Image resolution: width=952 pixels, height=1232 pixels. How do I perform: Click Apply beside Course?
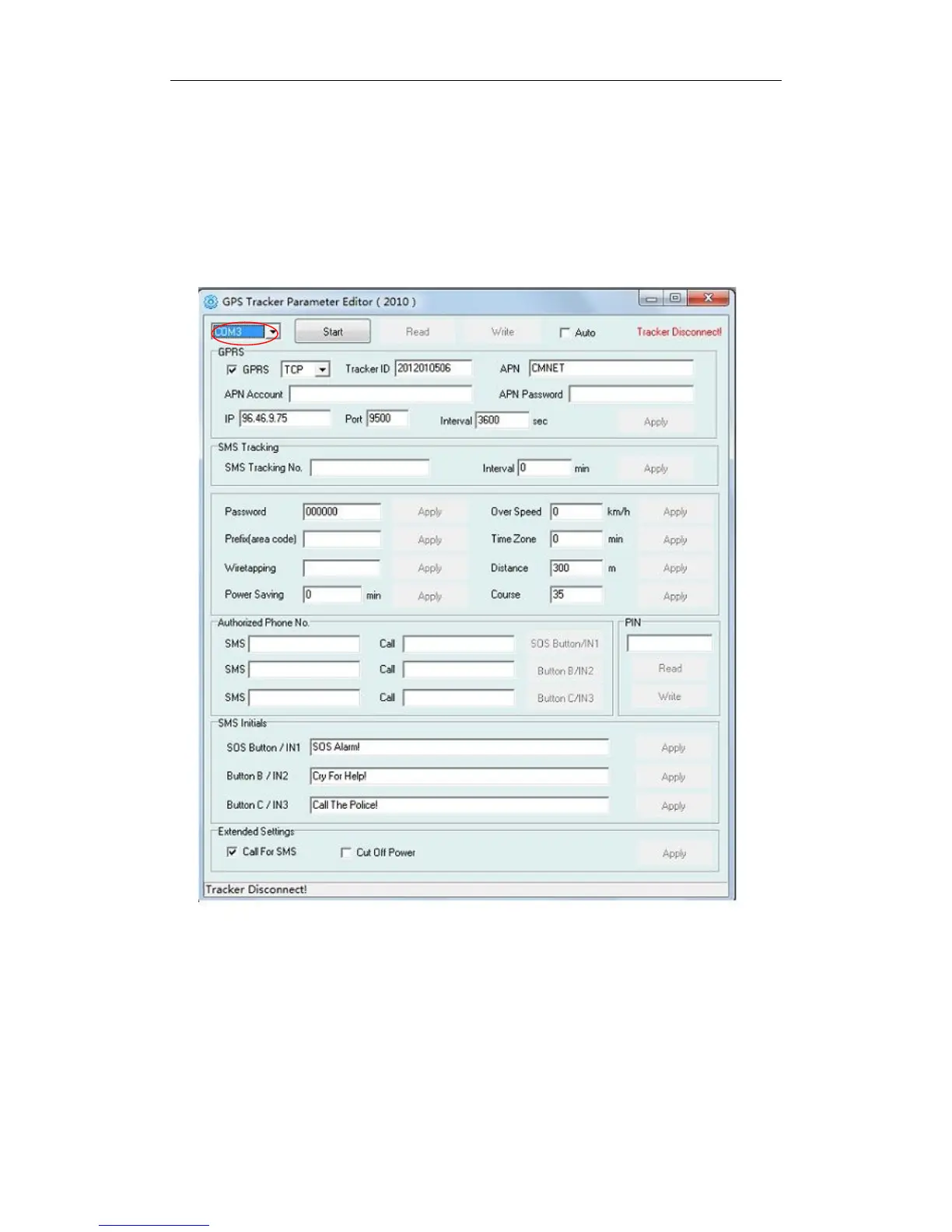(x=675, y=596)
